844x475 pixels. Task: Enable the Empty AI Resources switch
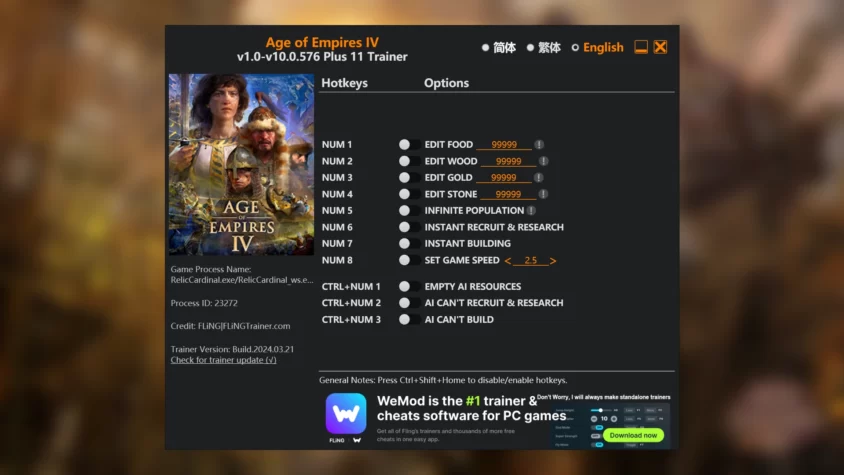click(409, 287)
